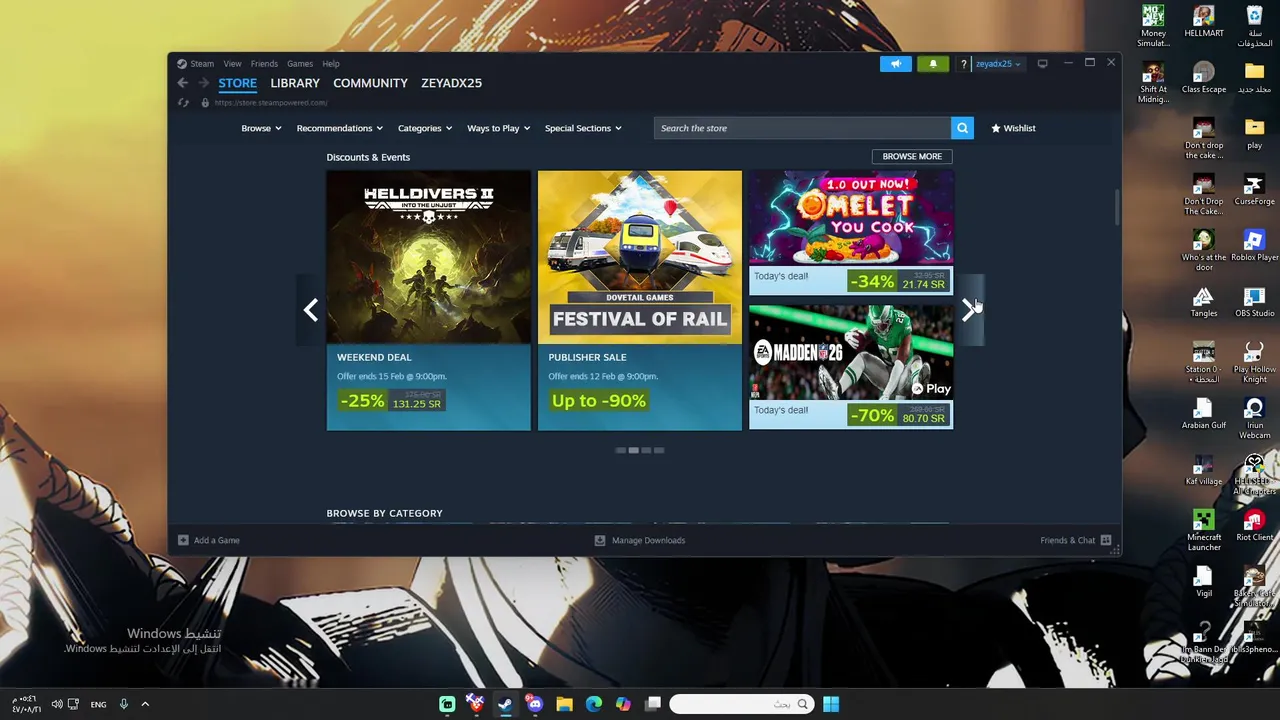Open the Games menu
1280x720 pixels.
click(x=300, y=64)
